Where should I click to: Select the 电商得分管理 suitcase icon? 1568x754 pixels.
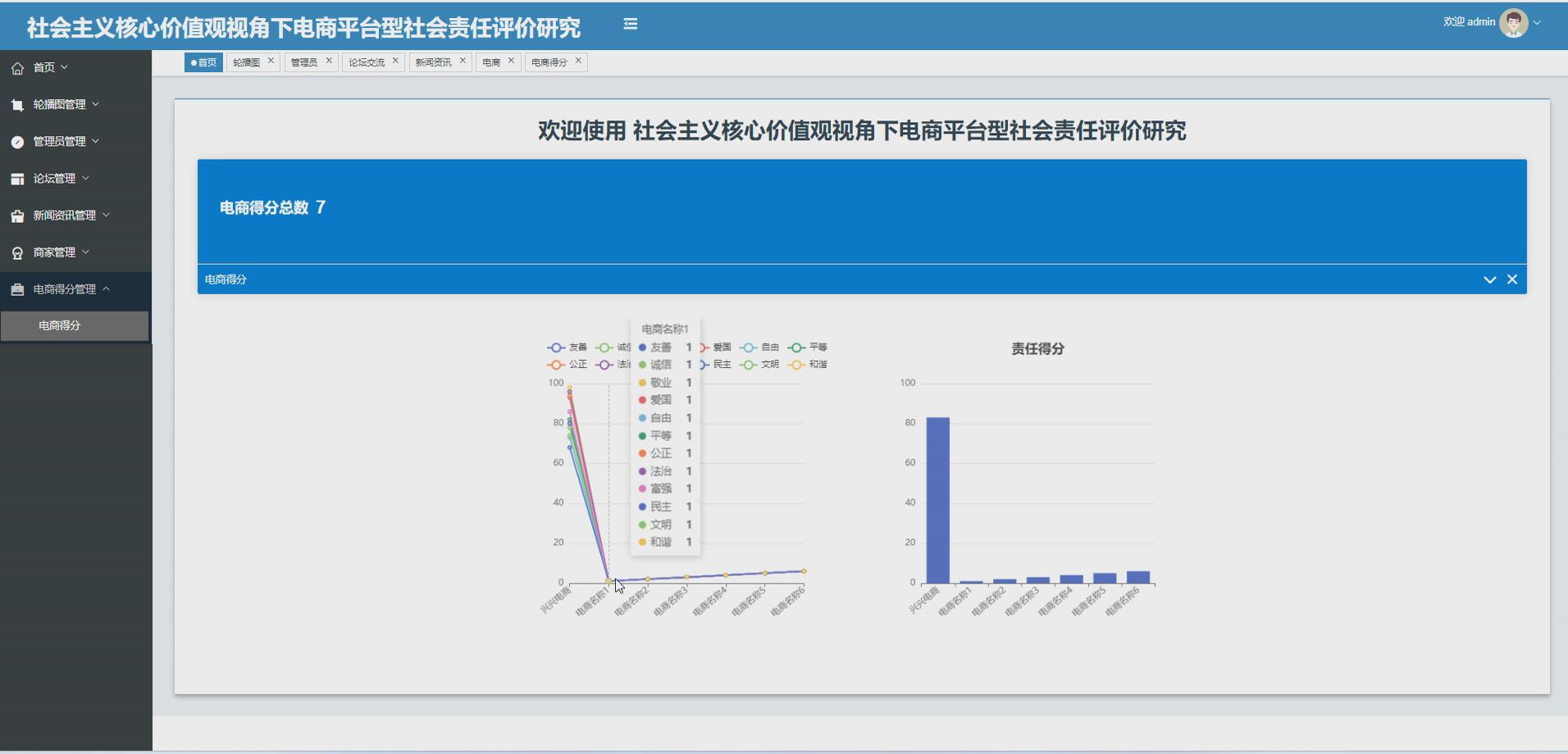(16, 288)
